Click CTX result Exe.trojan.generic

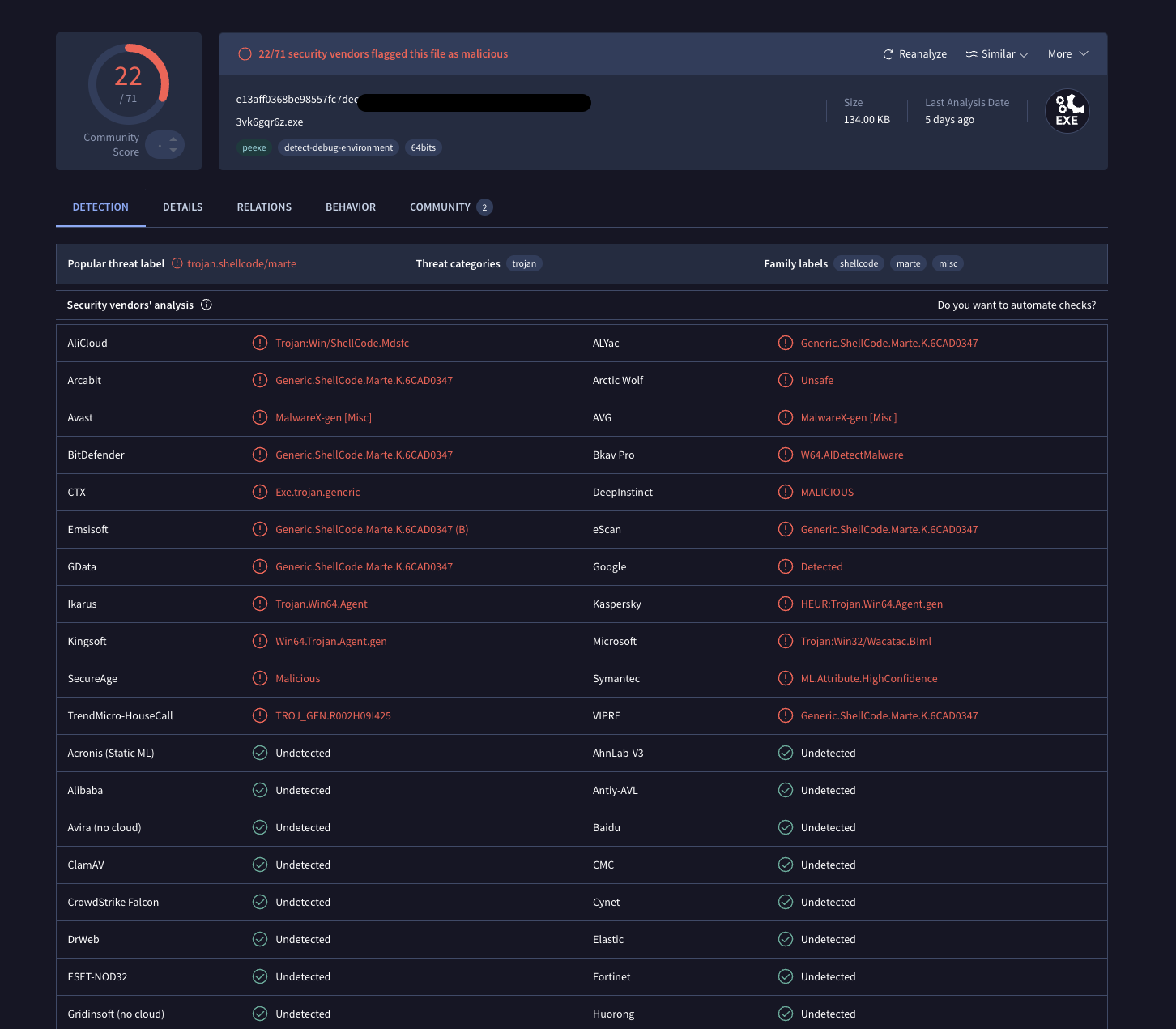[317, 493]
